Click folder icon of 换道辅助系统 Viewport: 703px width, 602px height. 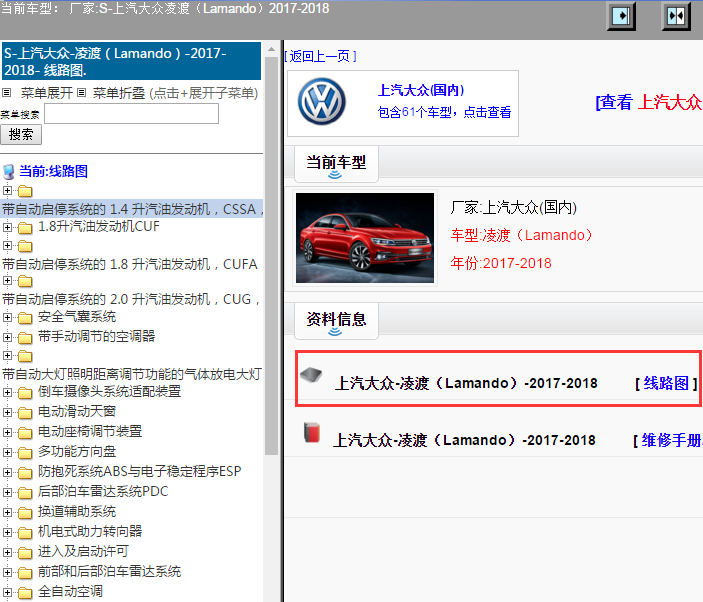pos(25,512)
